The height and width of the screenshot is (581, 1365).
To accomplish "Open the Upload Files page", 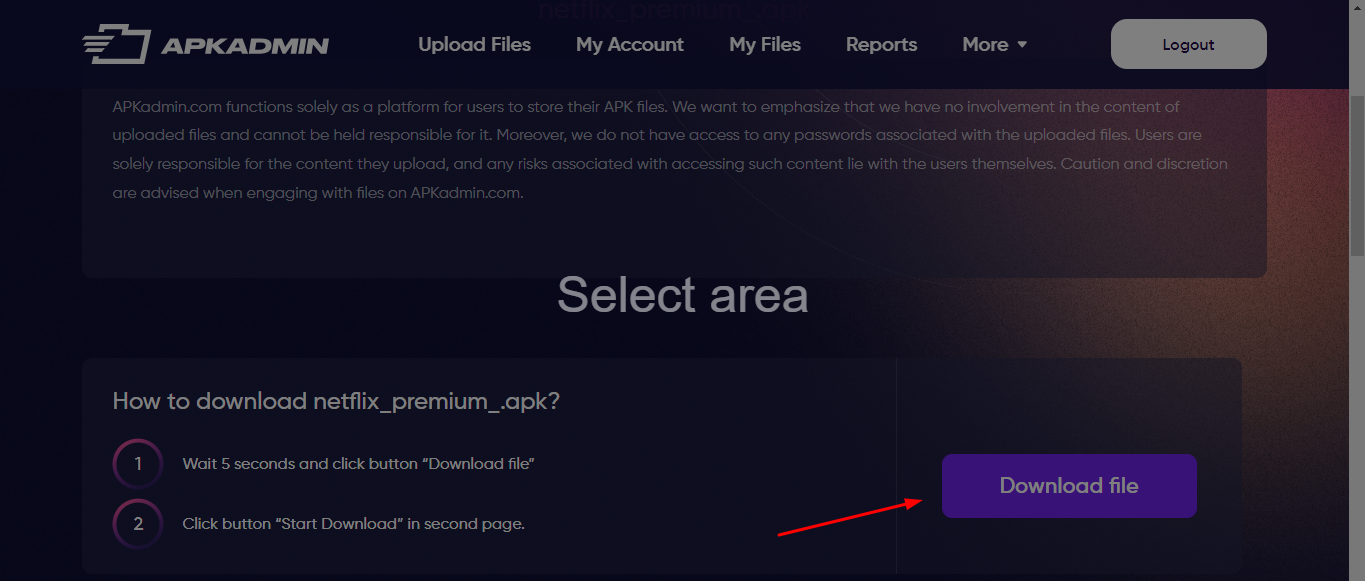I will 474,45.
